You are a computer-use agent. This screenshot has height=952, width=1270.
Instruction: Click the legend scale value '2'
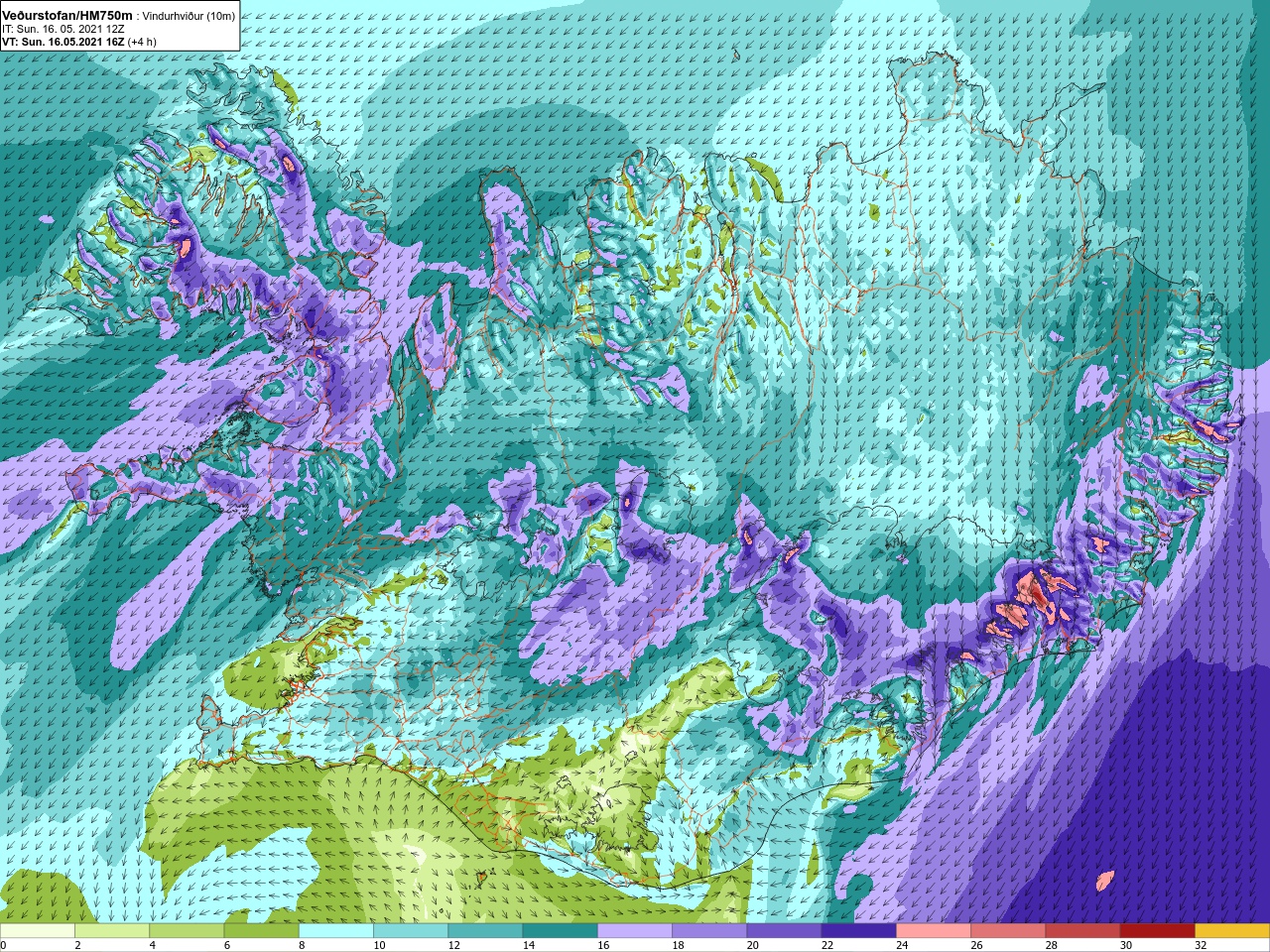(x=76, y=945)
